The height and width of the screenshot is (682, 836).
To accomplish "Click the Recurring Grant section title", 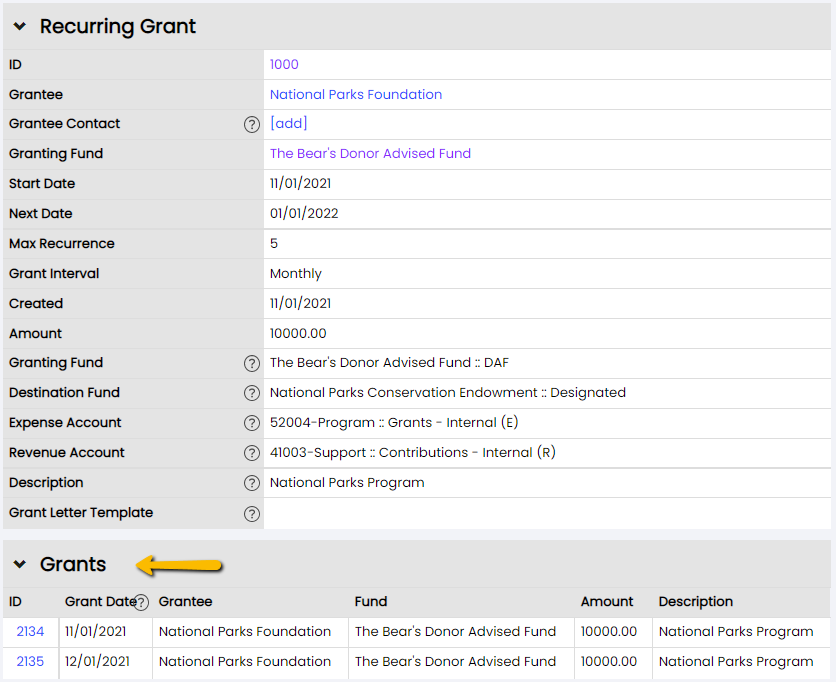I will (118, 26).
